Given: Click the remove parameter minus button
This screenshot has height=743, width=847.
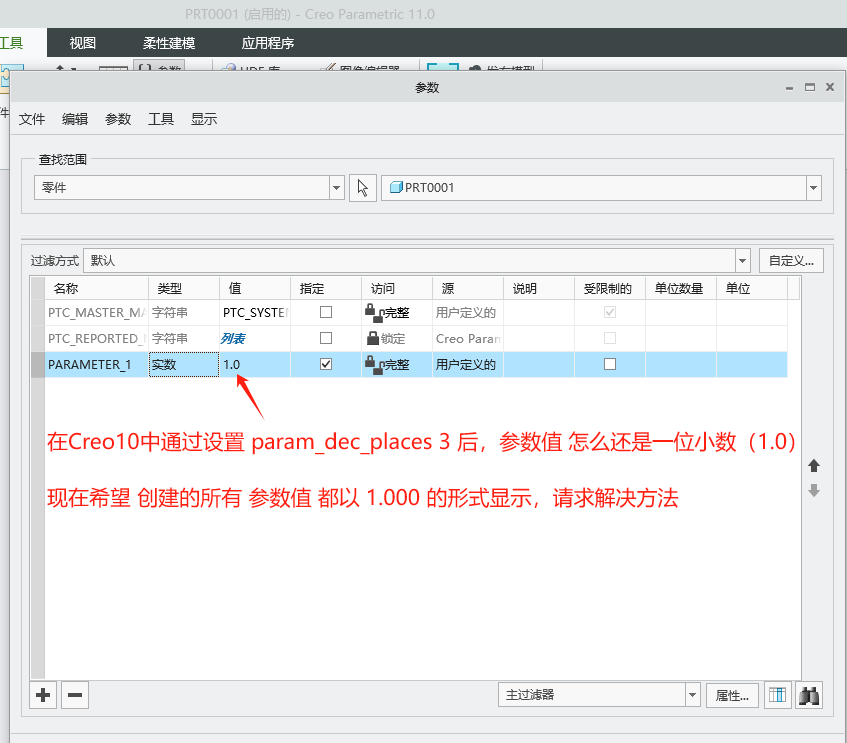Looking at the screenshot, I should 75,695.
